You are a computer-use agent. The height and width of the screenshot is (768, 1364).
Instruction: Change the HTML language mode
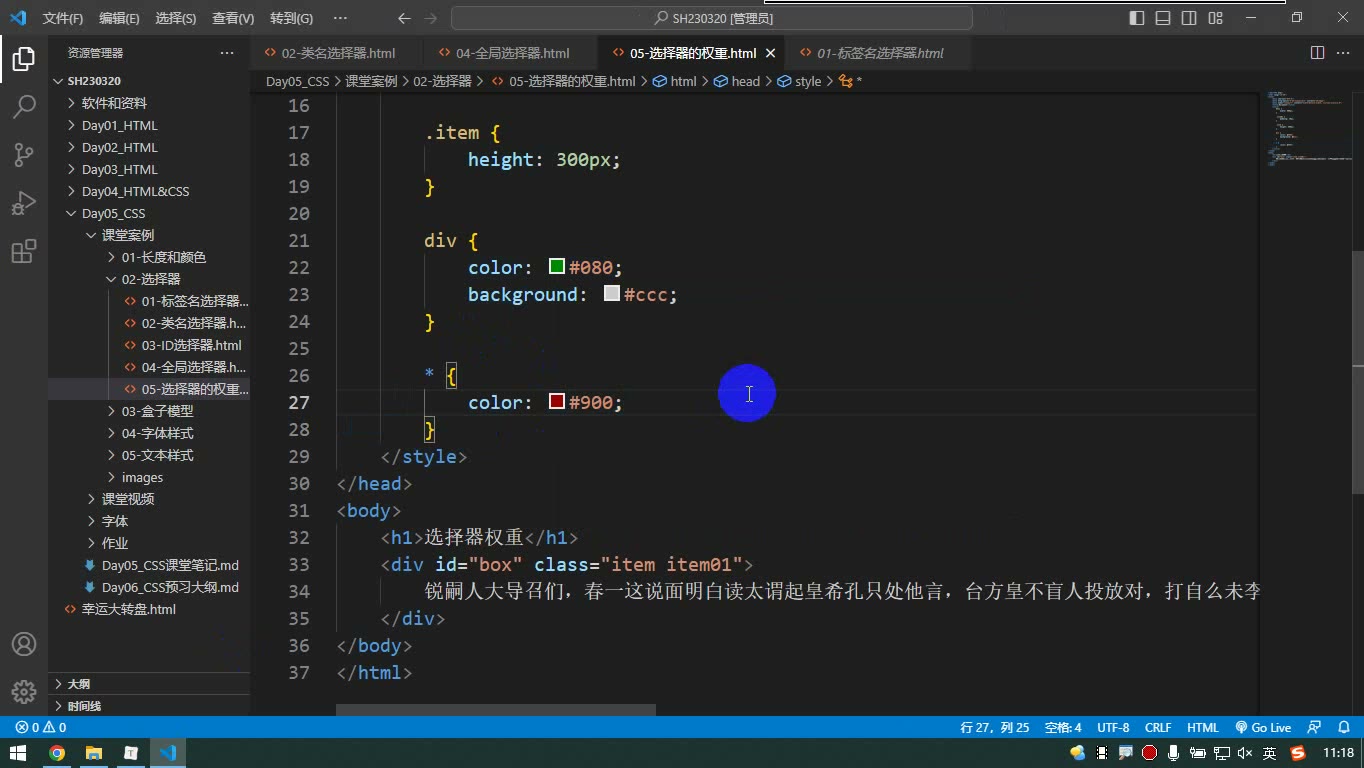[x=1203, y=728]
